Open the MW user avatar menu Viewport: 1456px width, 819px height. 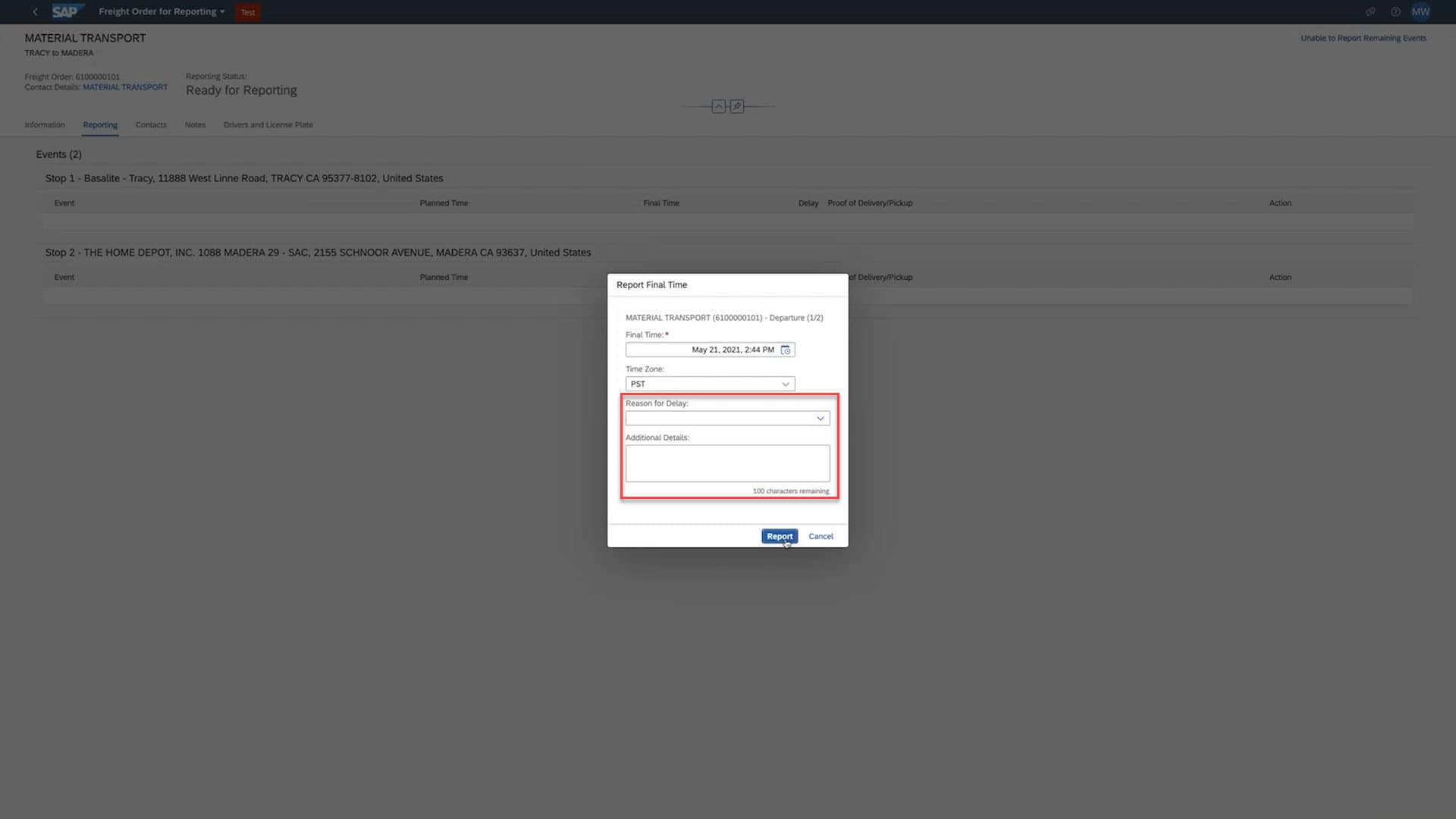pyautogui.click(x=1420, y=11)
